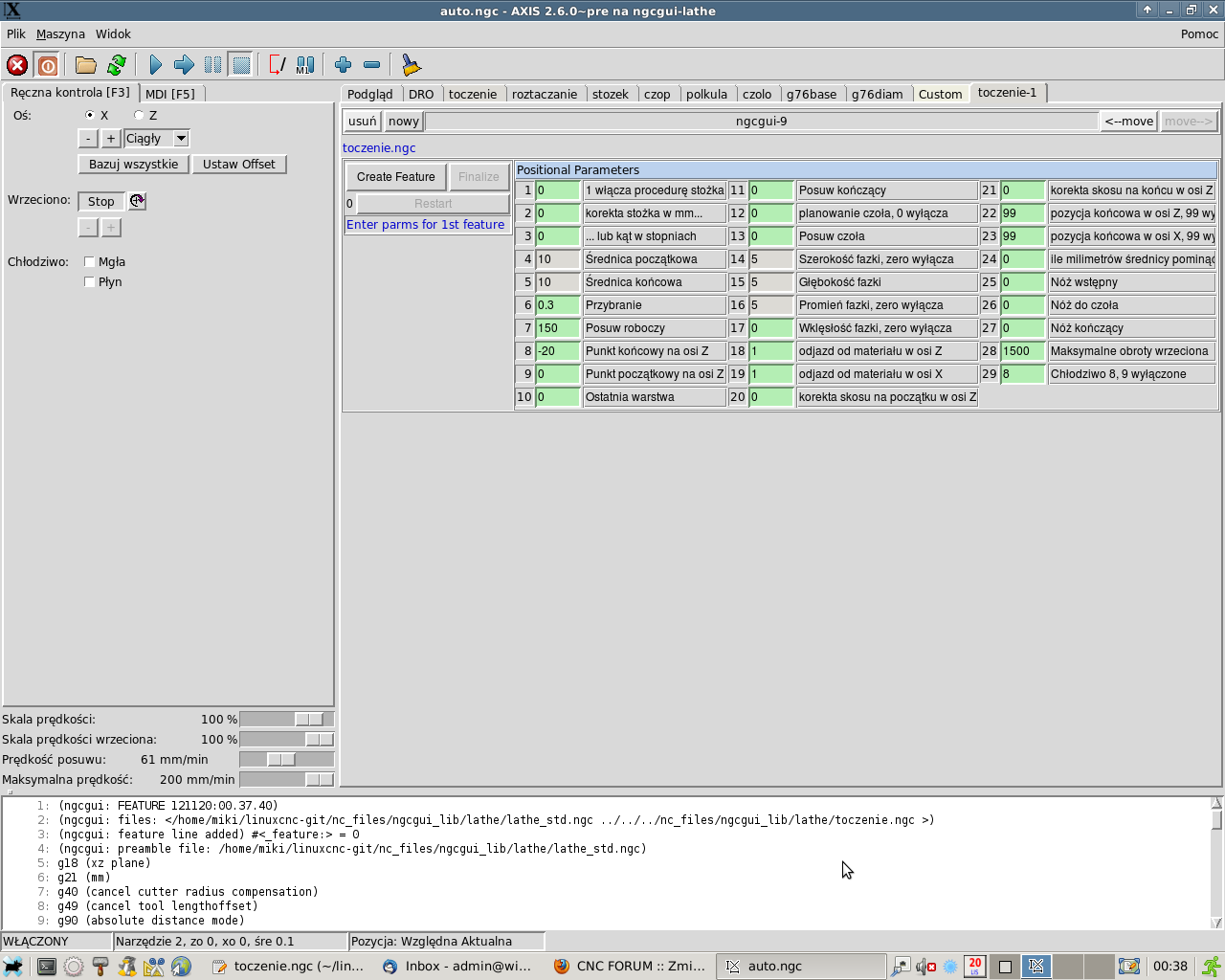Switch to the MDI [F5] tab
Screen dimensions: 1225x980
click(x=170, y=94)
